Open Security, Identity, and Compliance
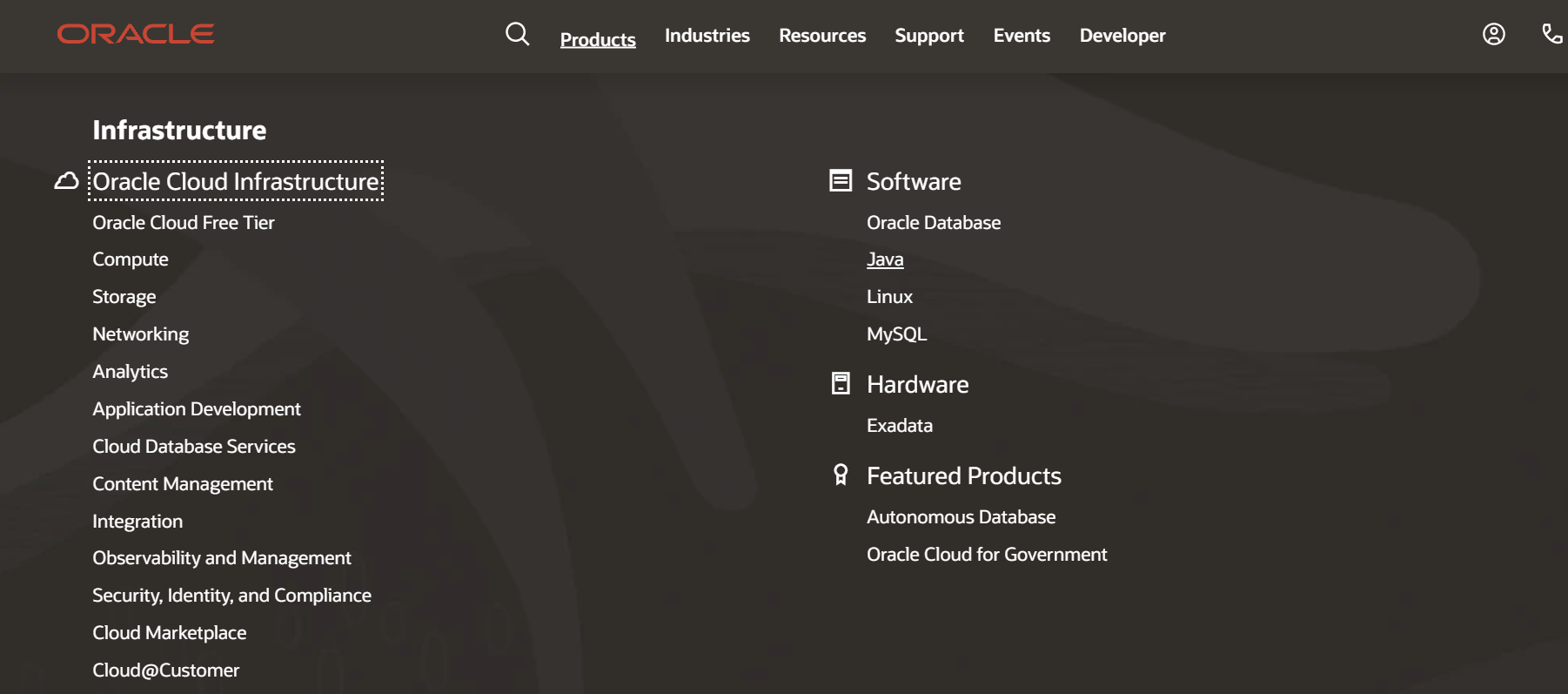The image size is (1568, 694). click(232, 596)
